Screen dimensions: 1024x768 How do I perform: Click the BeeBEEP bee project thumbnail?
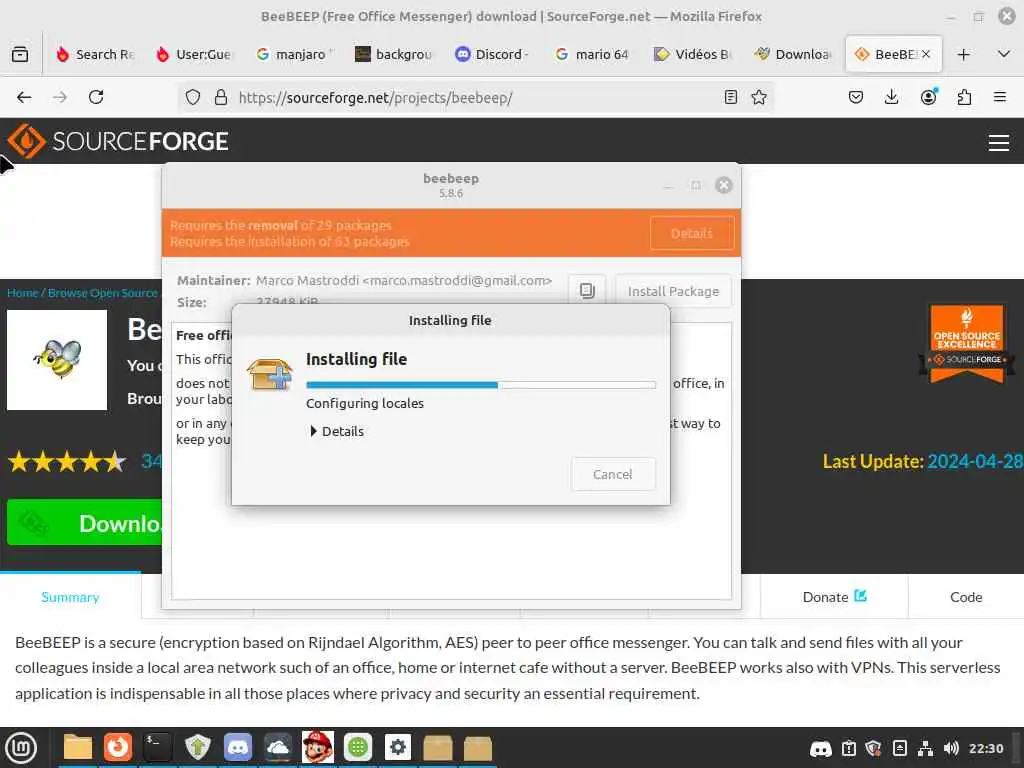pos(57,360)
